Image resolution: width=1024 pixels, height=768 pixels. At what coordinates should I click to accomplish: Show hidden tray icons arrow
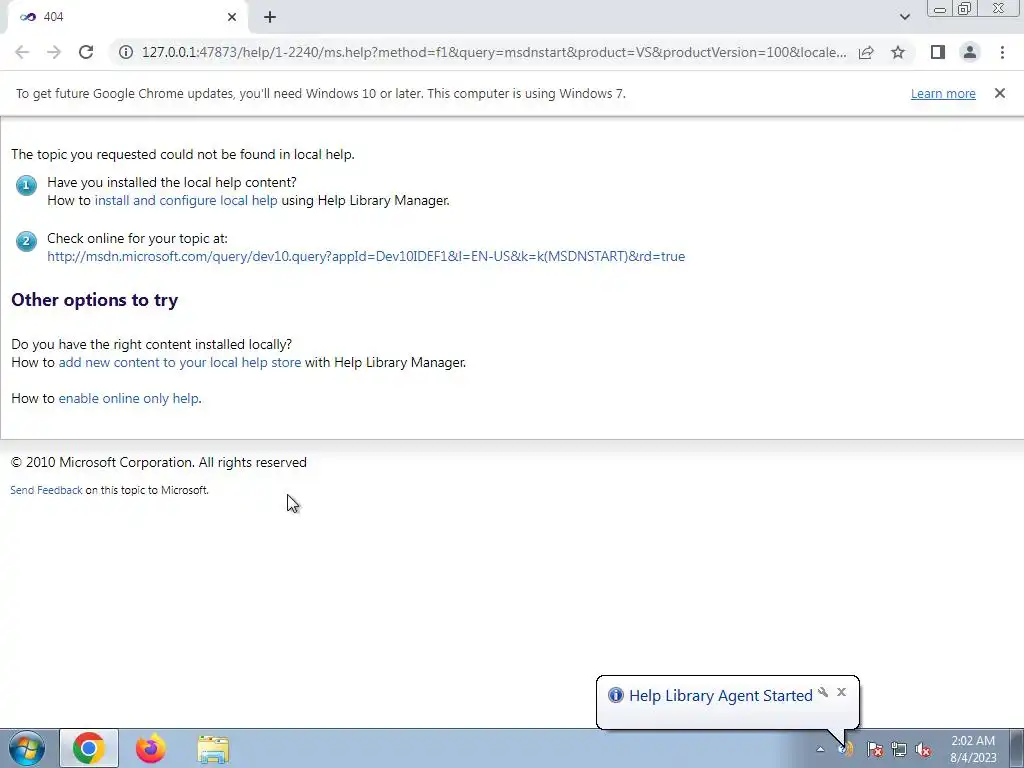[820, 750]
